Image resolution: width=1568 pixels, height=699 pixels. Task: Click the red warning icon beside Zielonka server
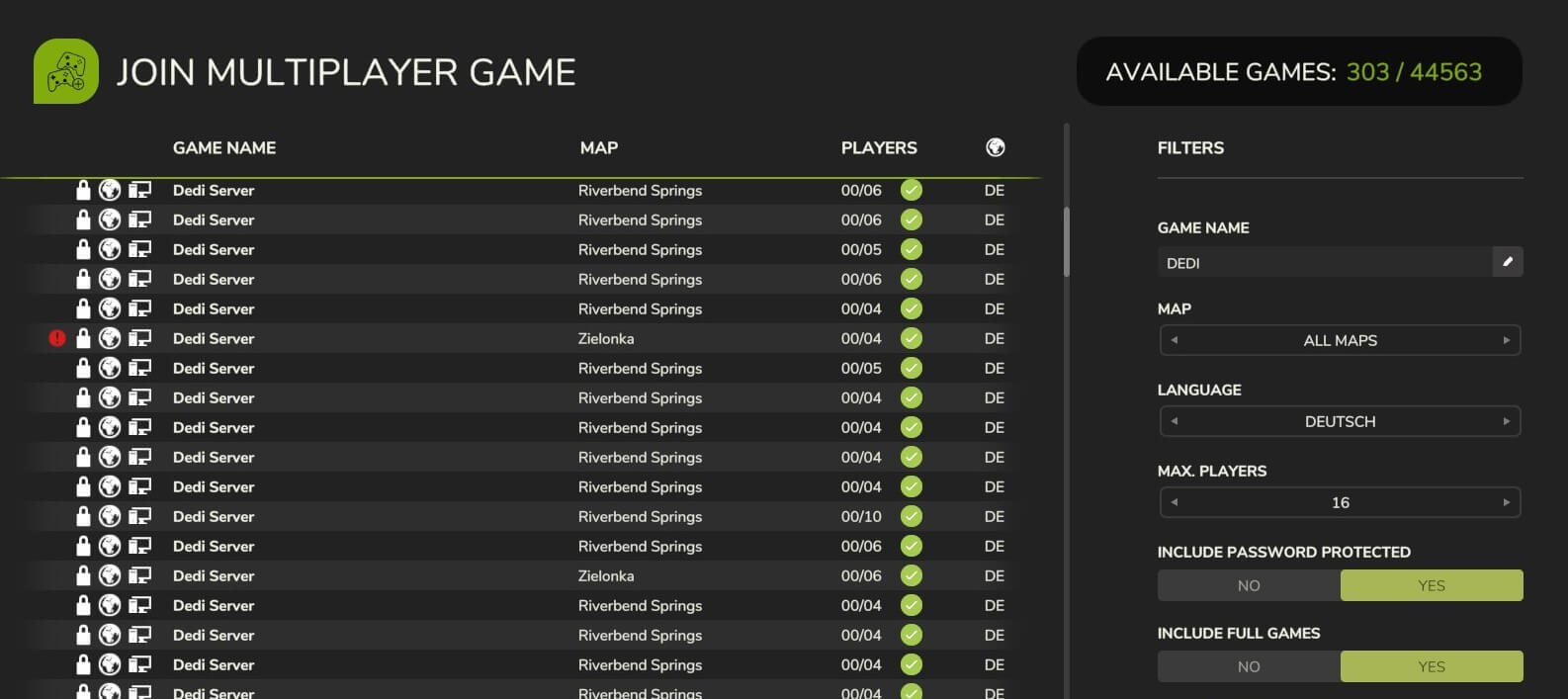tap(57, 338)
